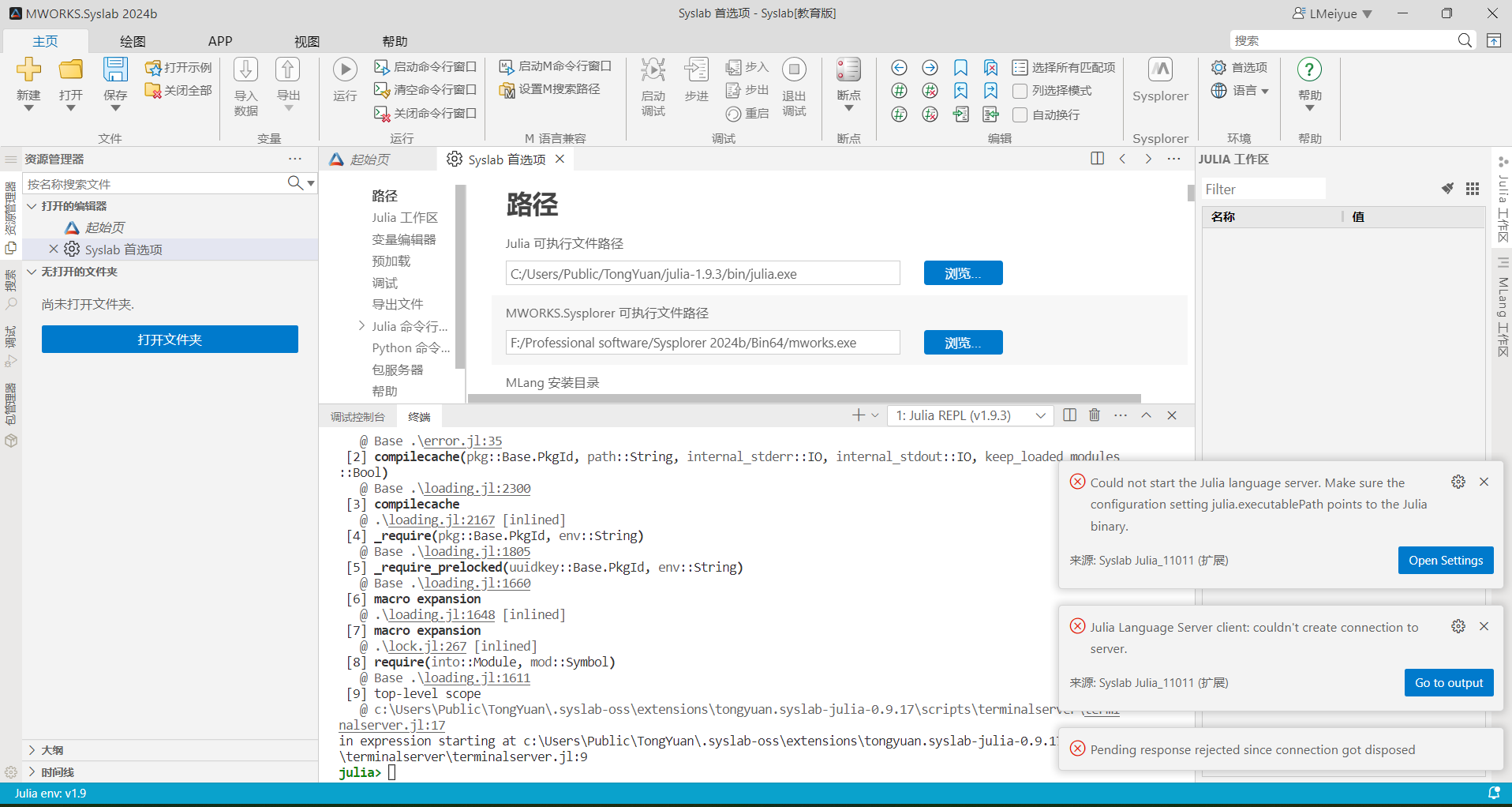
Task: Open the 语言 (Language) dropdown
Action: [x=1240, y=91]
